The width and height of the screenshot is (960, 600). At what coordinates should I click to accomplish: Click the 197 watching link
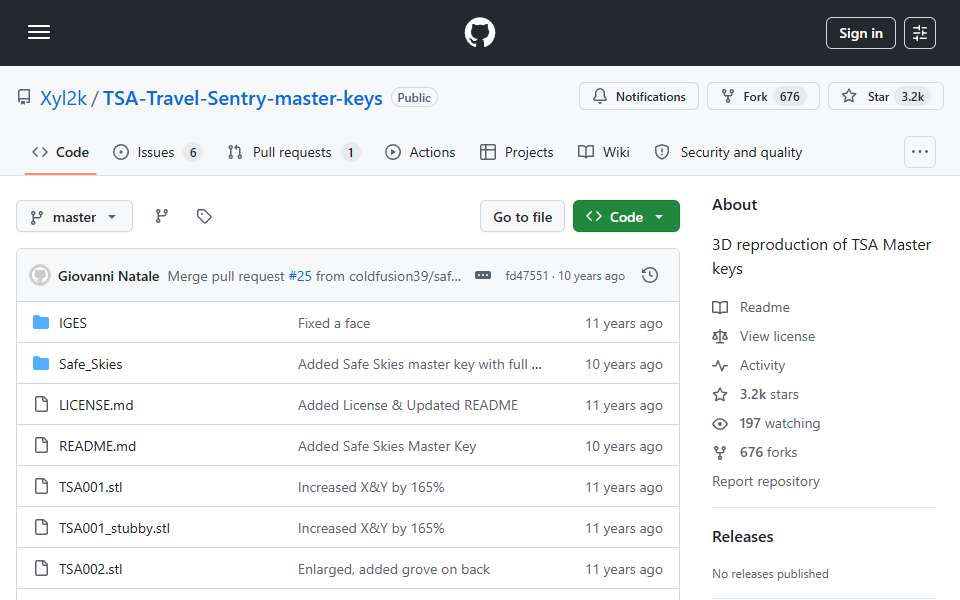pos(779,424)
